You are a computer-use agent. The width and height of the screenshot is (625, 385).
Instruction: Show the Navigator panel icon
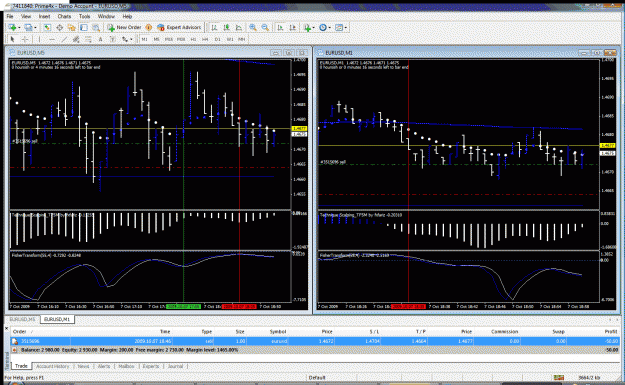(72, 28)
